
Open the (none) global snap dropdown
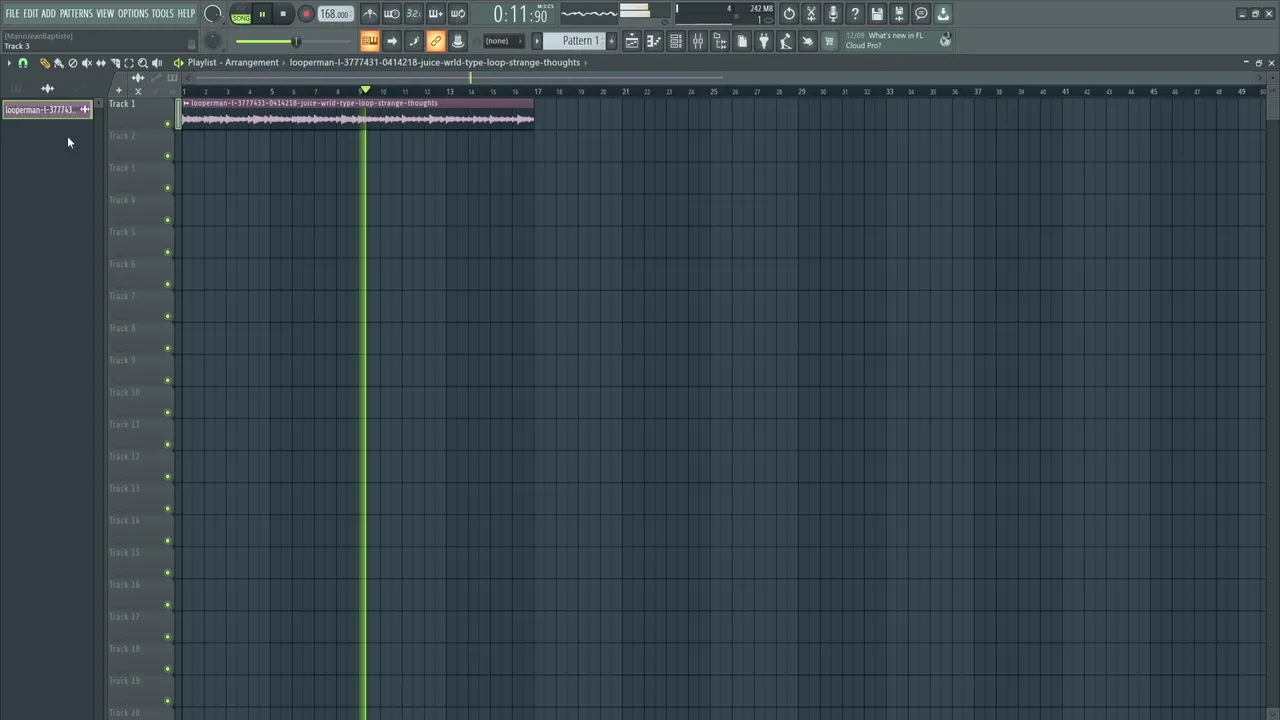504,41
